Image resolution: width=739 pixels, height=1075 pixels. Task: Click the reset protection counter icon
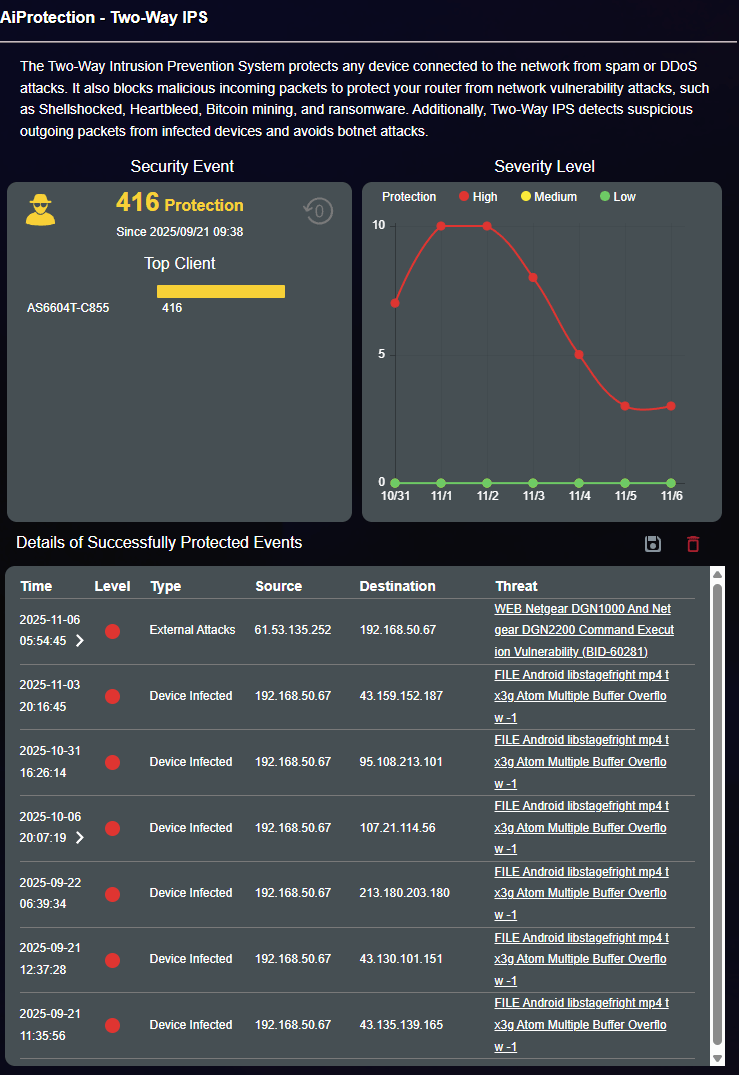point(318,211)
